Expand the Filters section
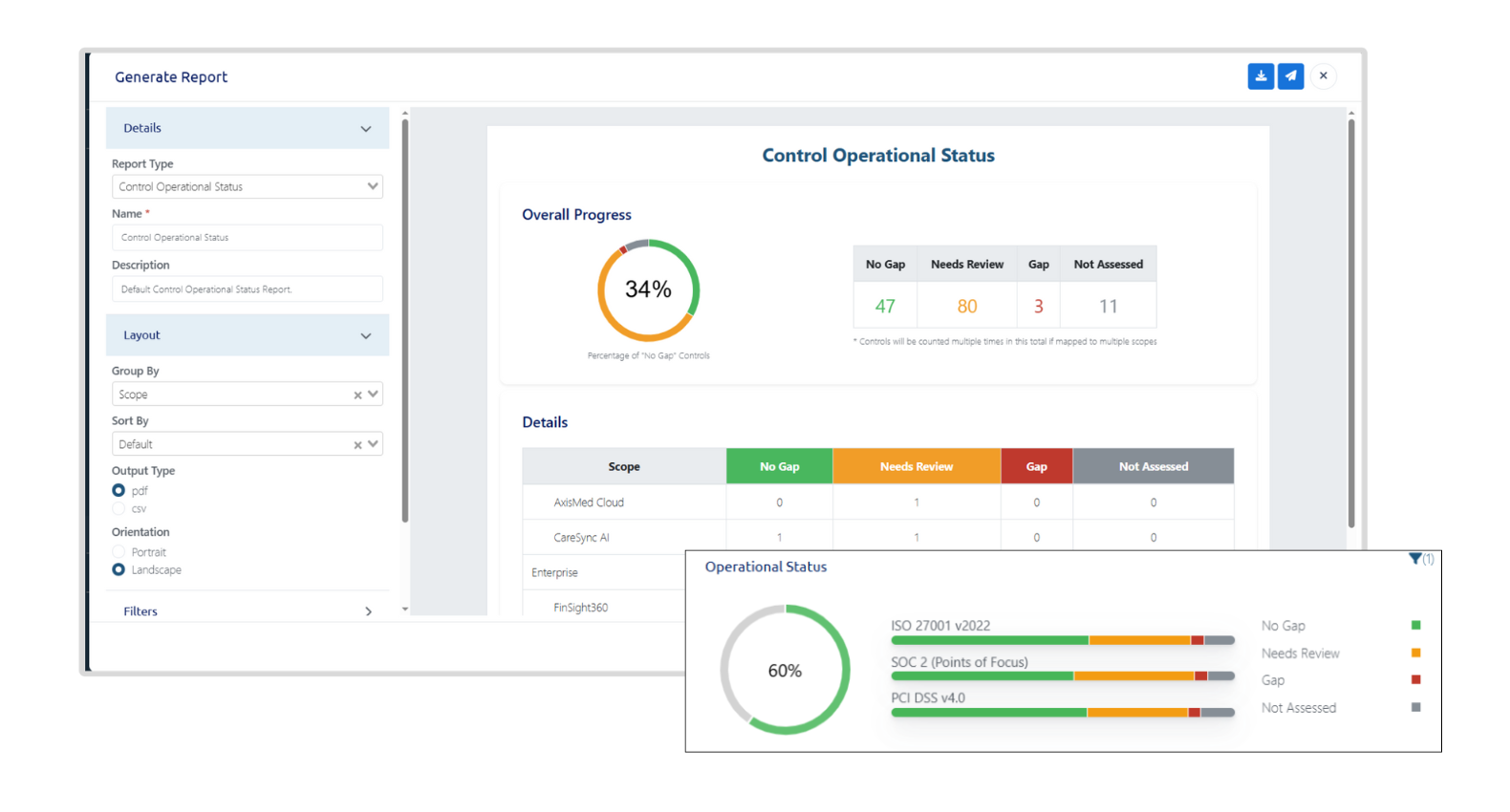Screen dimensions: 1510x812 click(248, 611)
